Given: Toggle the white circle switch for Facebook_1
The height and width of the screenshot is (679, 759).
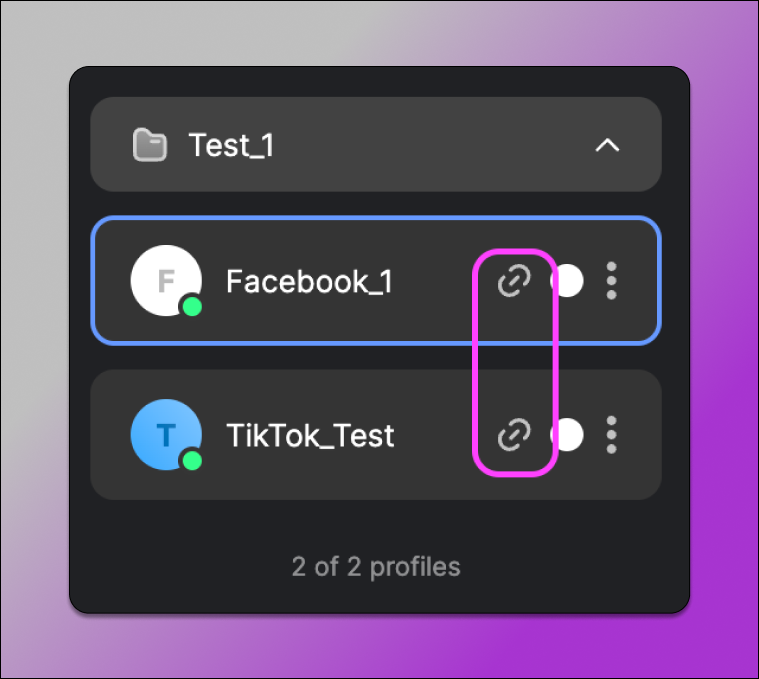Looking at the screenshot, I should click(x=568, y=281).
